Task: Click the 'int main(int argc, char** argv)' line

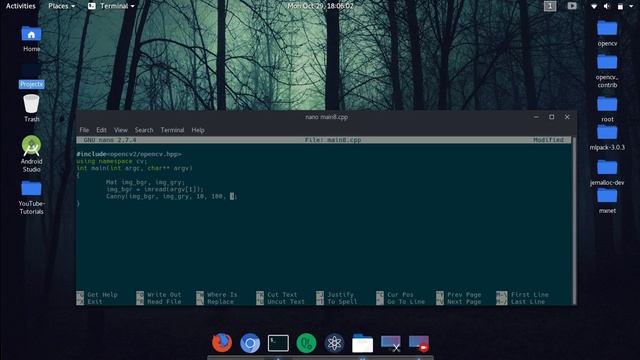Action: (x=134, y=168)
